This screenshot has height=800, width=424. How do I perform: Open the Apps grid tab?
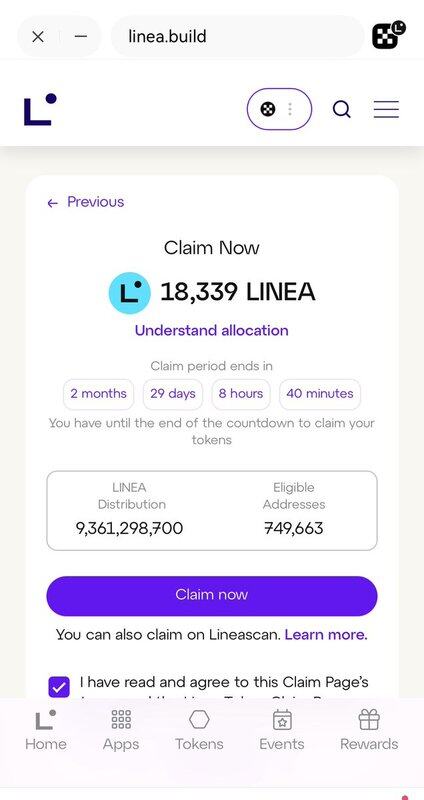121,730
